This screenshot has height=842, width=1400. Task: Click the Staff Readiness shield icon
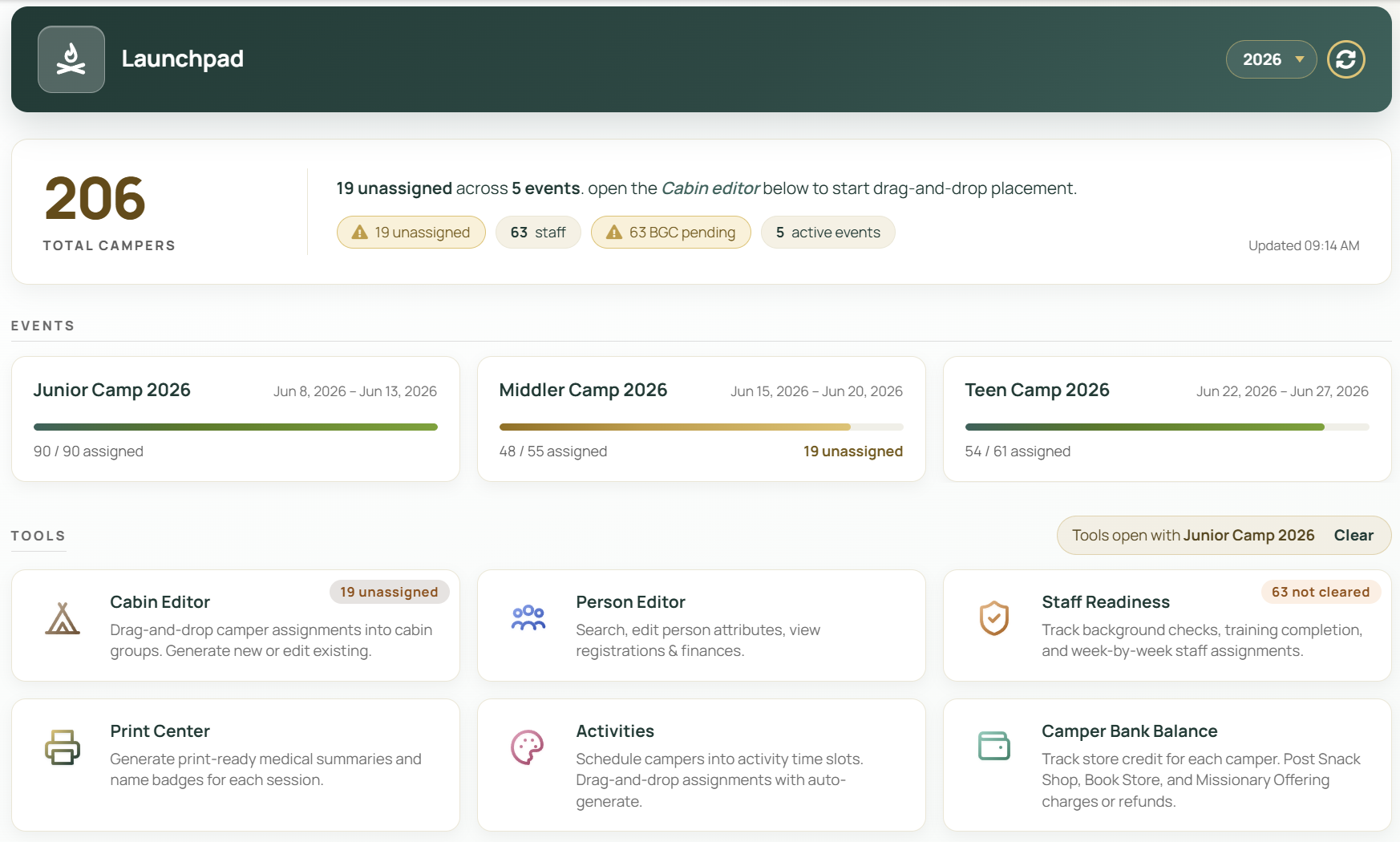click(x=994, y=618)
